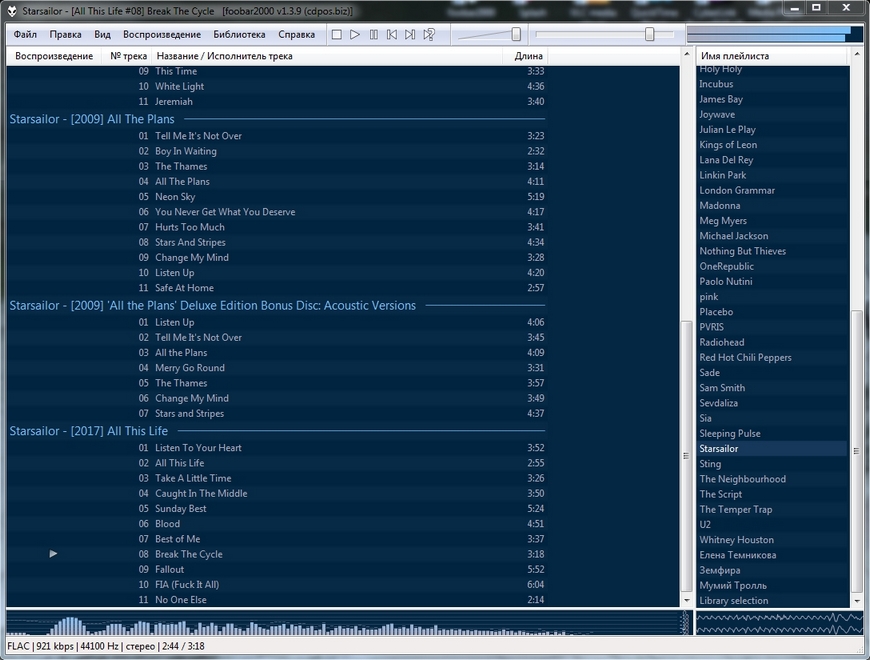Click the track list scrollbar down arrow
Image resolution: width=870 pixels, height=660 pixels.
(686, 601)
